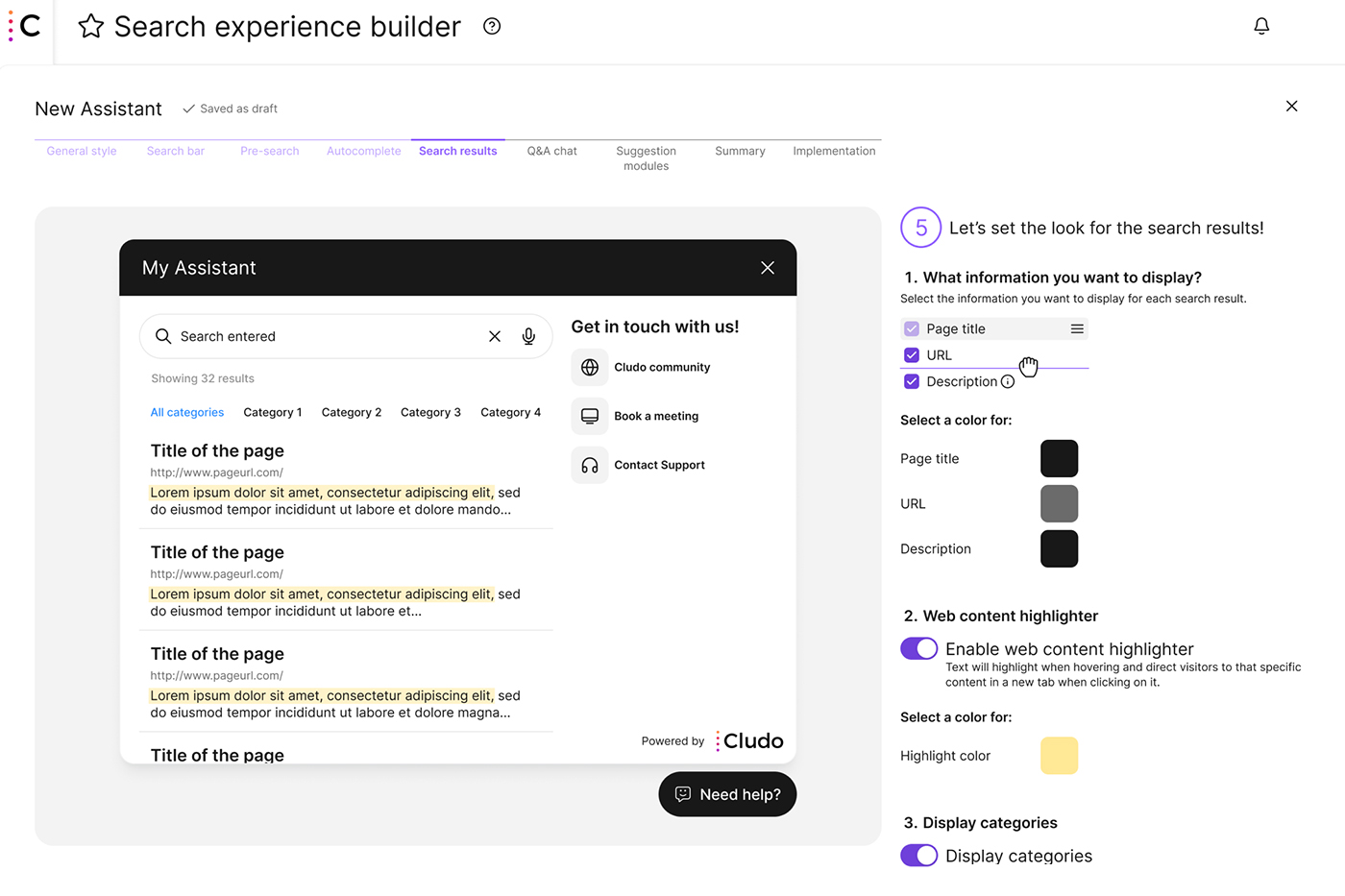Image resolution: width=1345 pixels, height=896 pixels.
Task: Clear the entered search text
Action: point(495,336)
